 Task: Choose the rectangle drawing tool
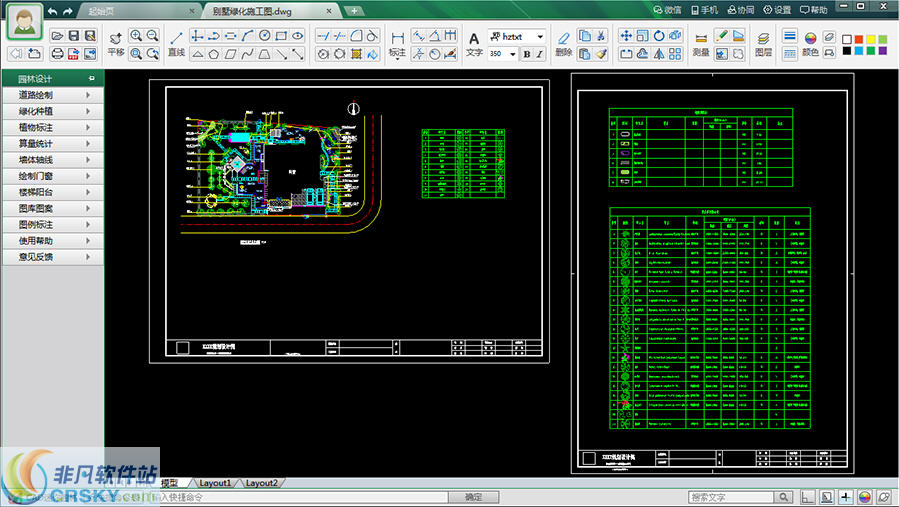tap(281, 36)
